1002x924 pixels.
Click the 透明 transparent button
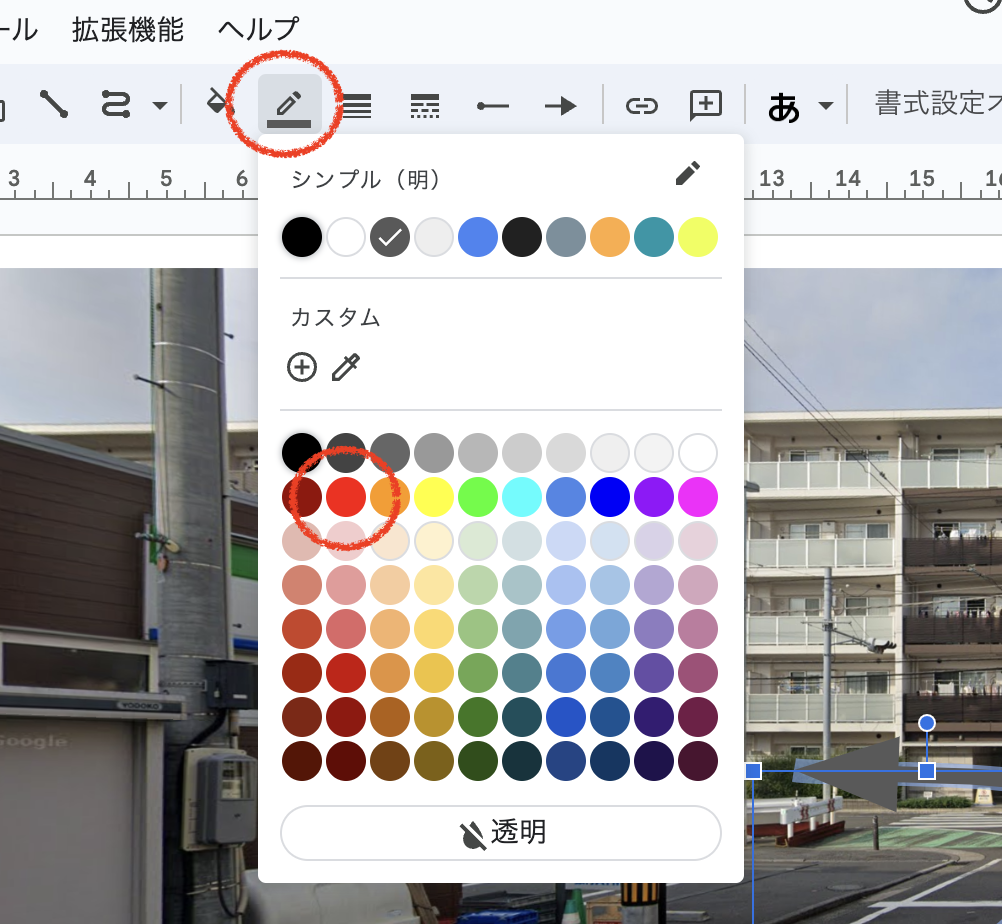click(x=500, y=832)
